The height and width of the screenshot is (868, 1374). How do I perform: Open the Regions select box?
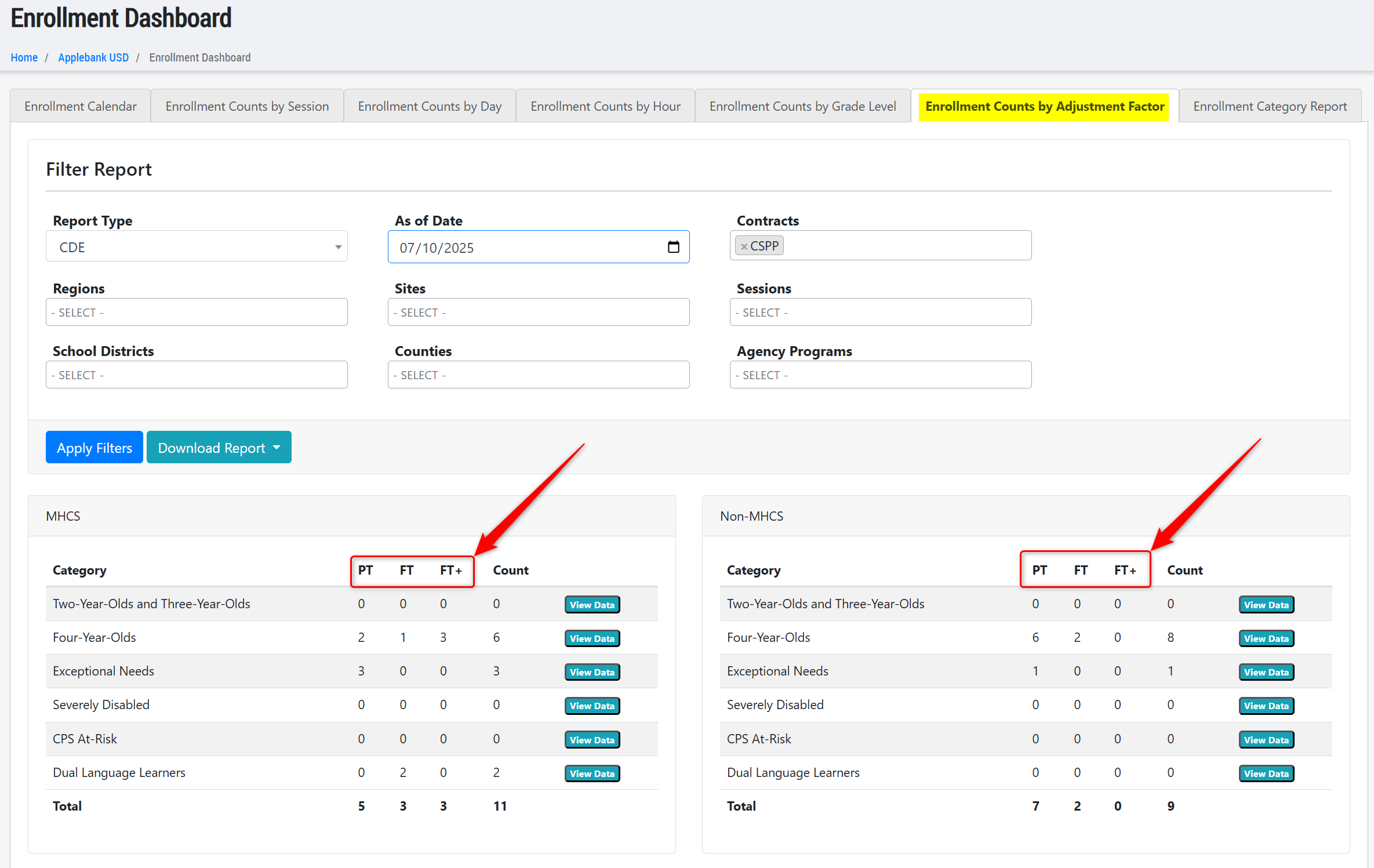pos(197,313)
